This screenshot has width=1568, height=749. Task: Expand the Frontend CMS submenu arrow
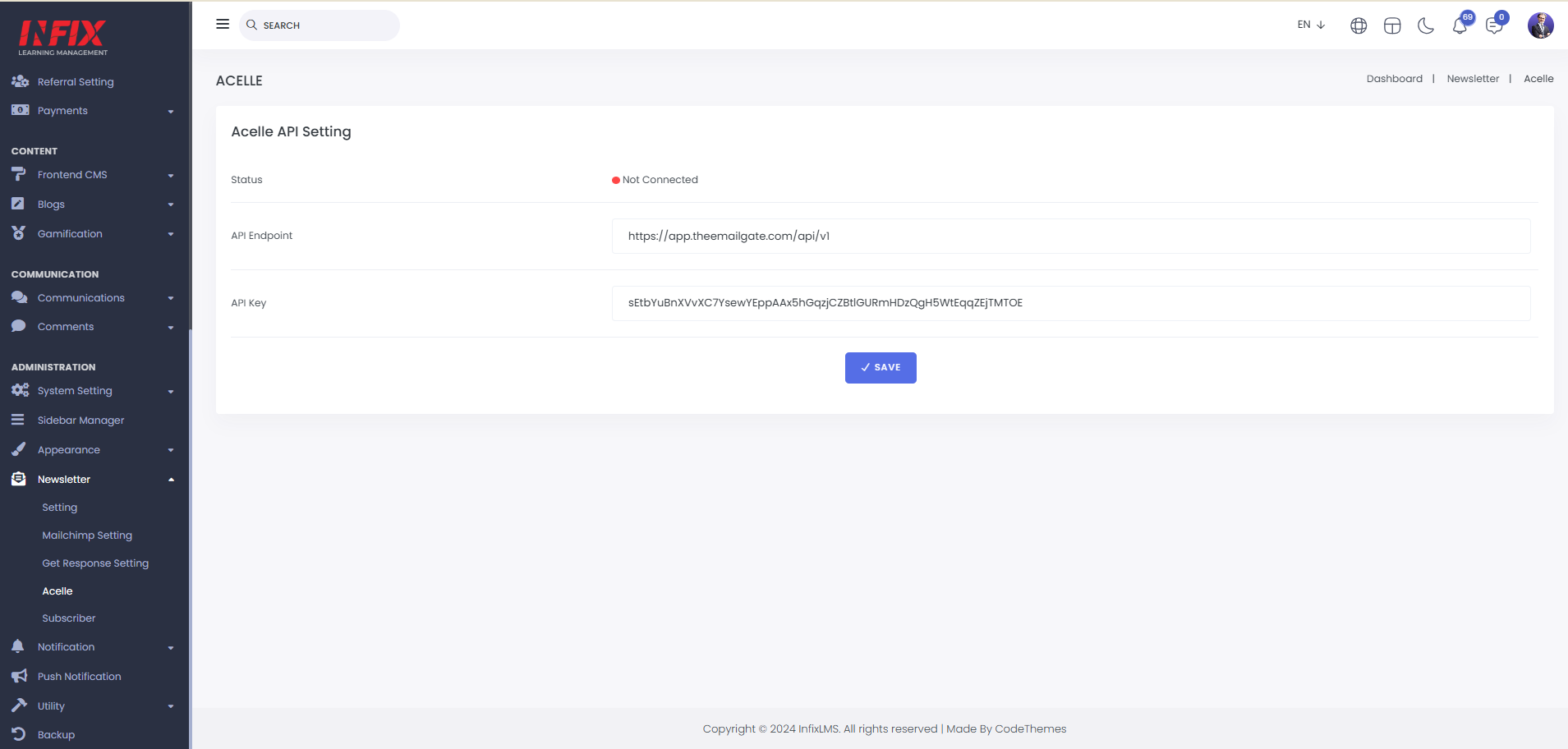pyautogui.click(x=171, y=176)
